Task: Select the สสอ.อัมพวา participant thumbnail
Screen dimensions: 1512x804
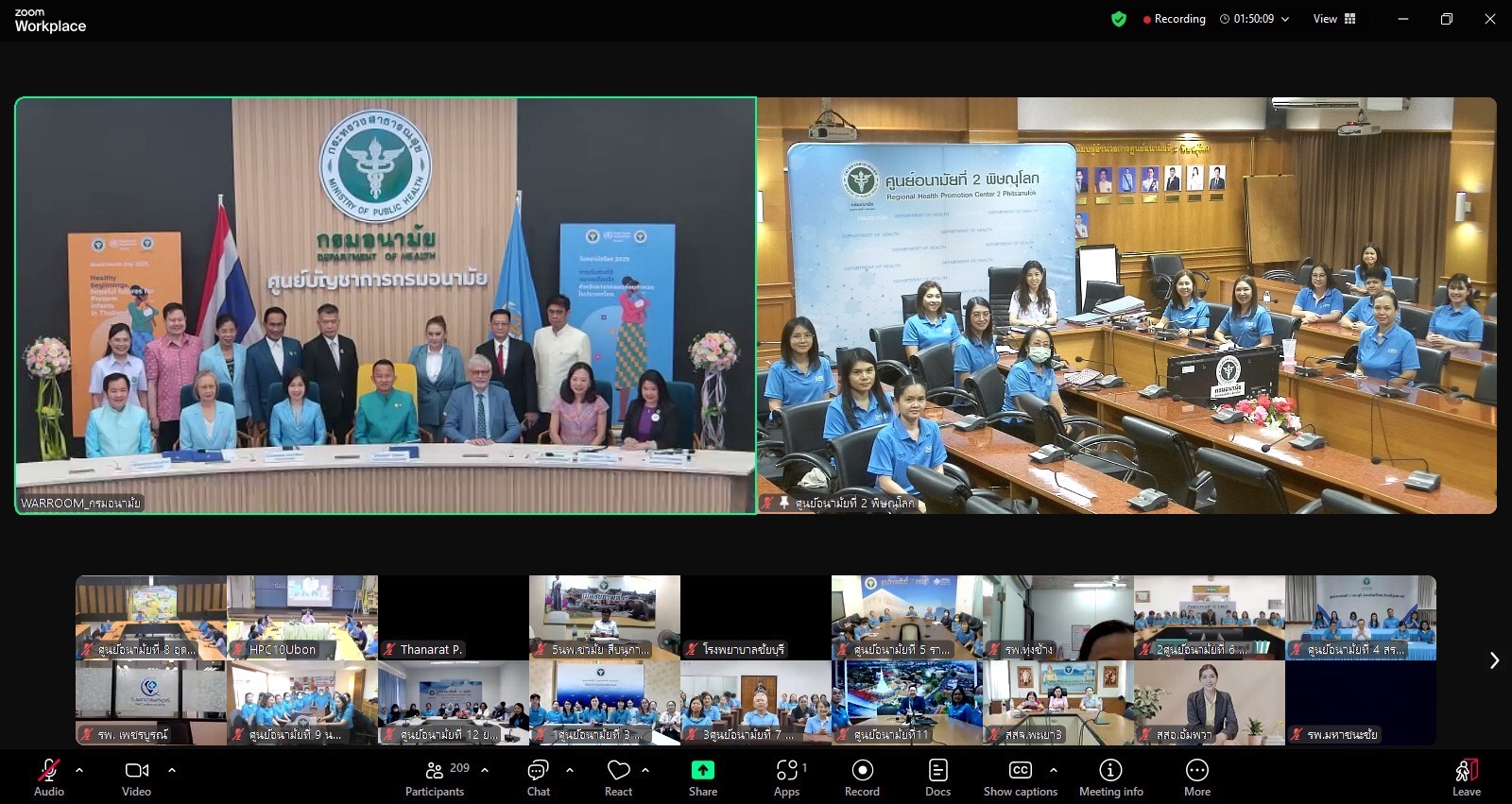Action: click(1210, 703)
